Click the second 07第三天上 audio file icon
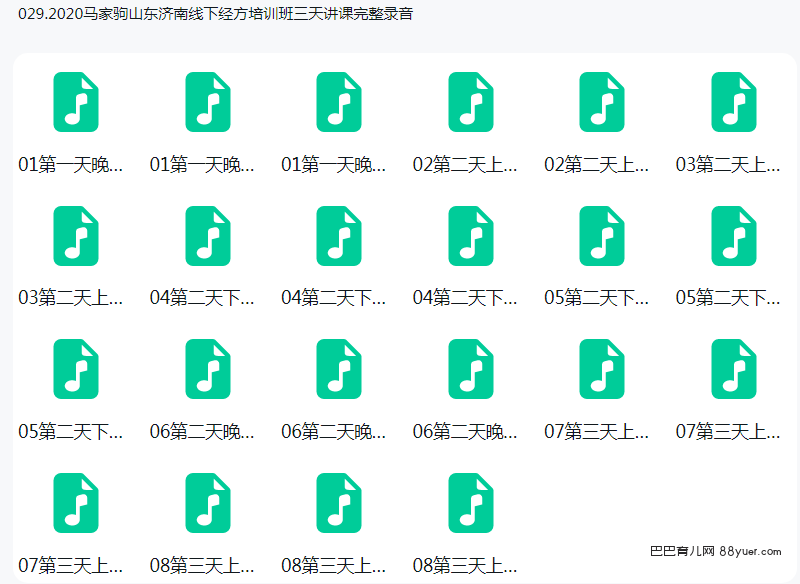This screenshot has width=800, height=584. point(734,369)
